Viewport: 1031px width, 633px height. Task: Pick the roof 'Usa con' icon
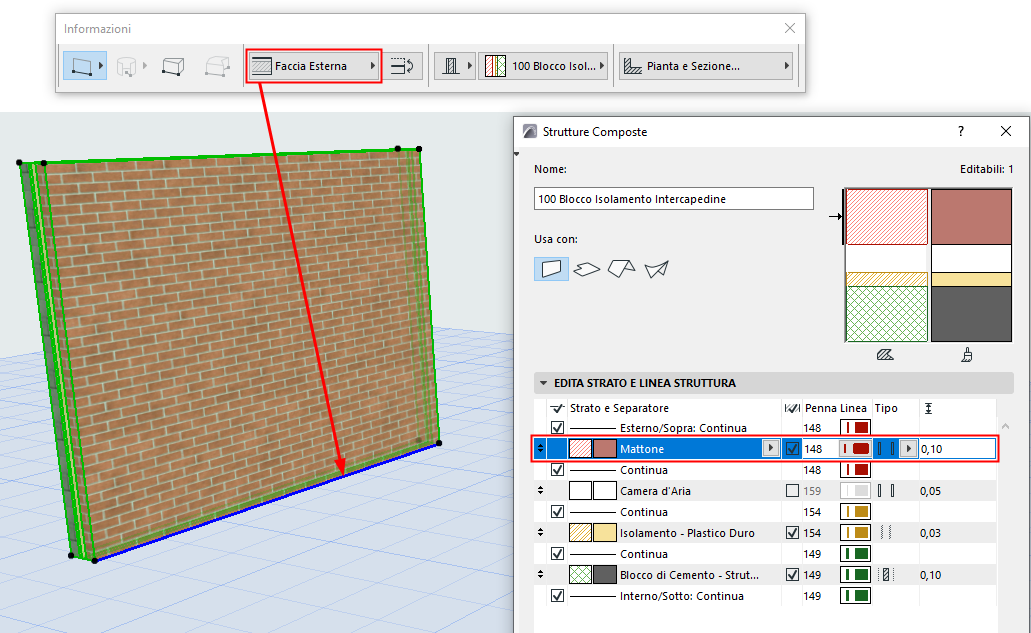[x=622, y=268]
